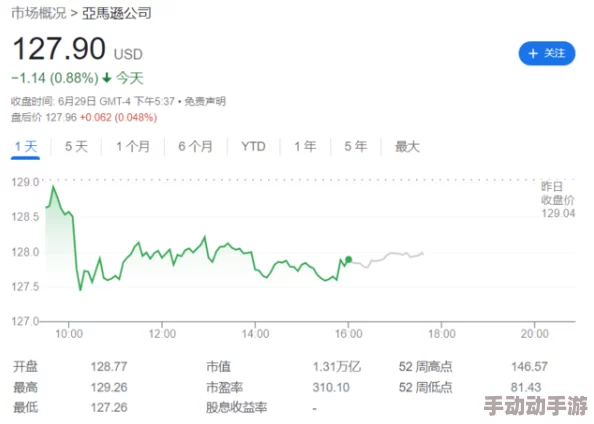
Task: Select the 5 年 chart range
Action: (x=356, y=146)
